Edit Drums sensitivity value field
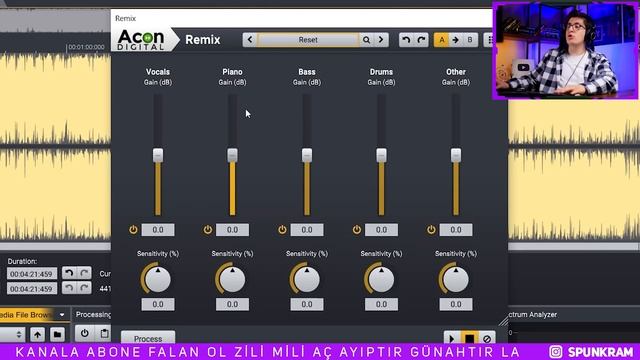 [381, 304]
